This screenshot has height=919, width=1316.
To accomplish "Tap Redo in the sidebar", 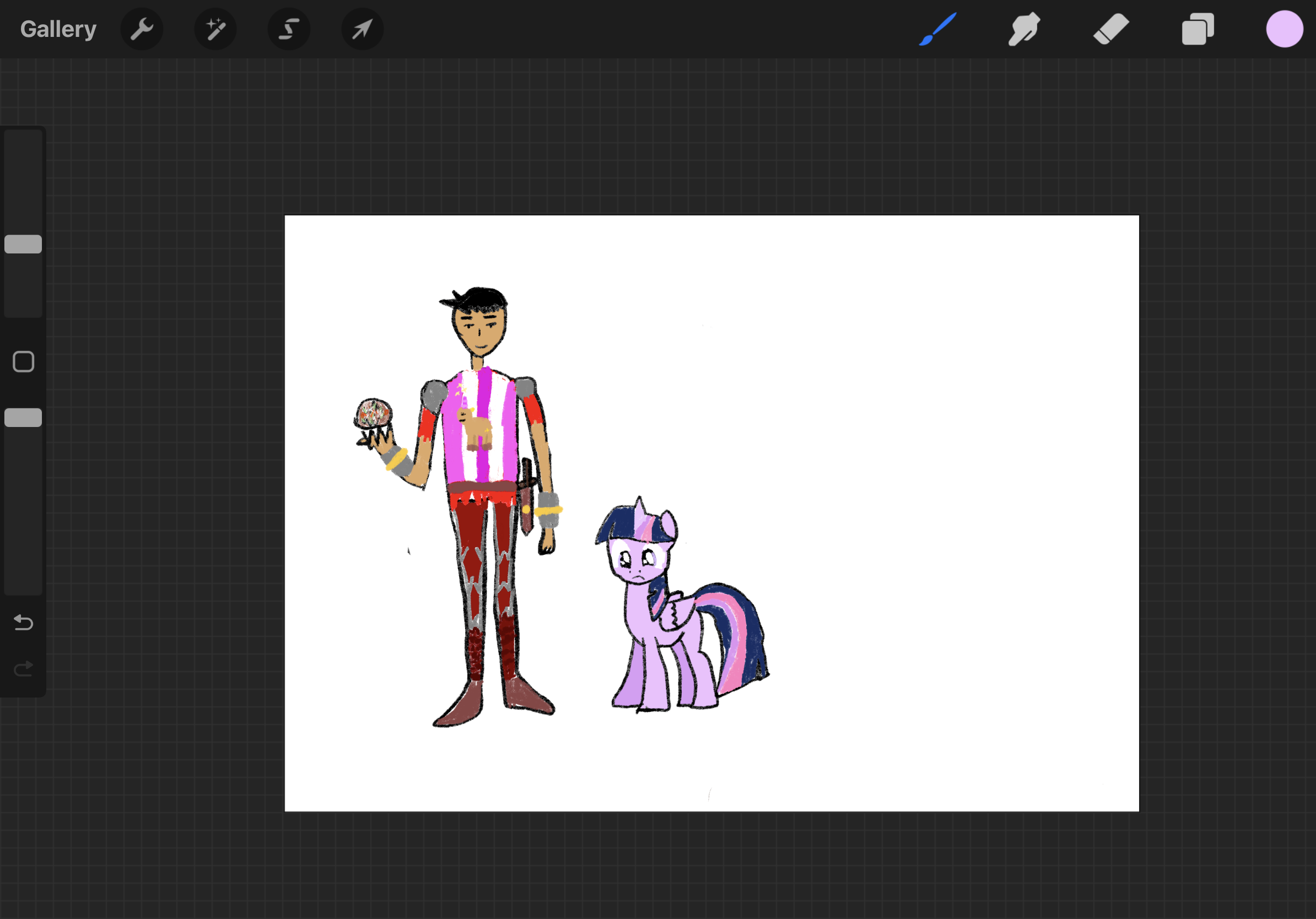I will 23,667.
